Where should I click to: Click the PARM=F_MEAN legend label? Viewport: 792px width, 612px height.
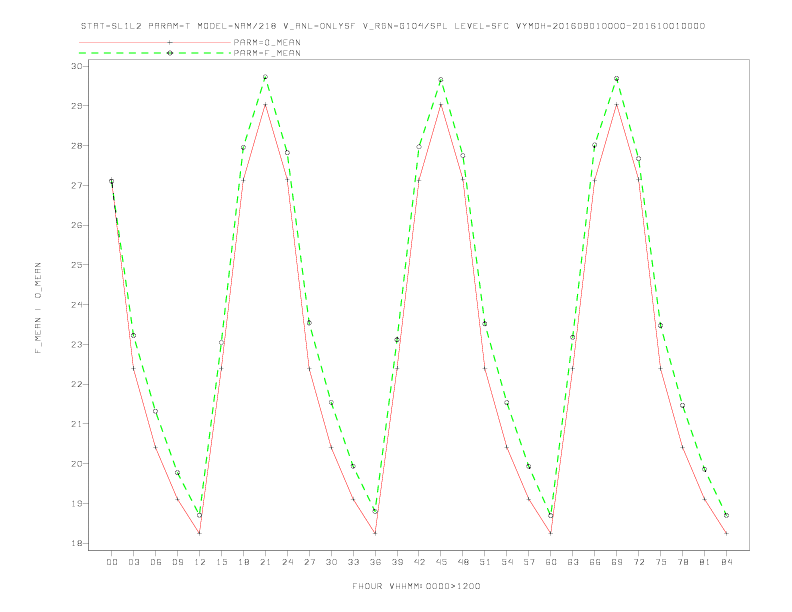point(267,53)
